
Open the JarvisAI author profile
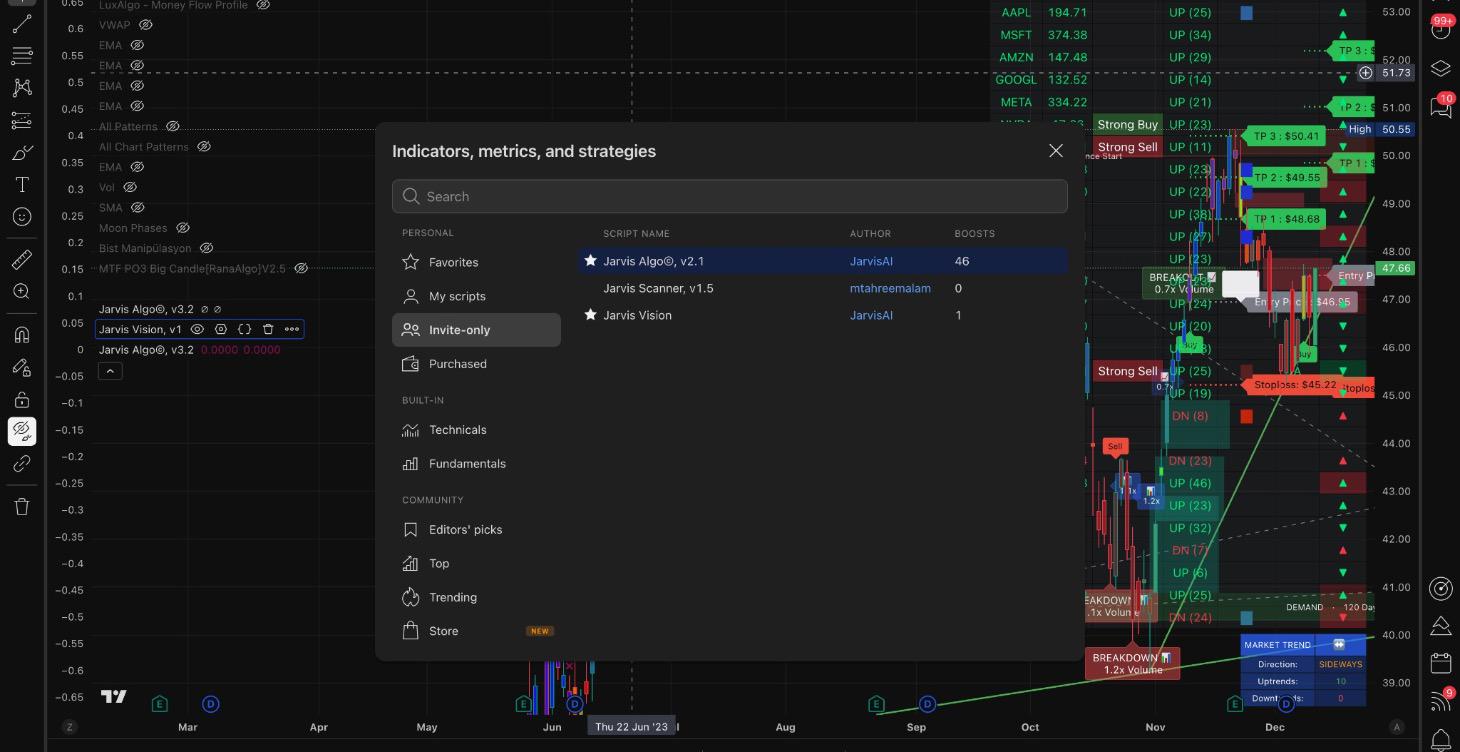(x=871, y=261)
